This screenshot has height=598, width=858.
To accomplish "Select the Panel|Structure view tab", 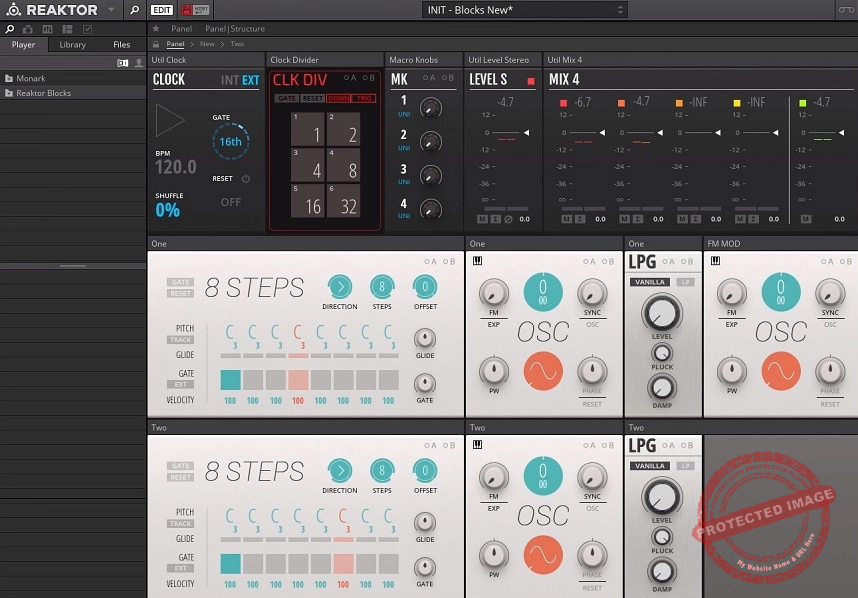I will 235,28.
